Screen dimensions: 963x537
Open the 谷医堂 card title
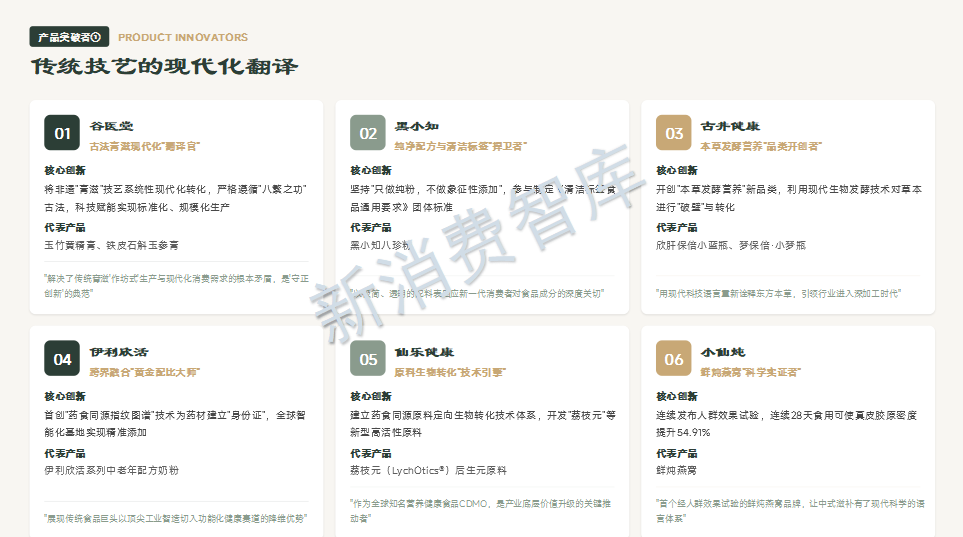tap(111, 126)
